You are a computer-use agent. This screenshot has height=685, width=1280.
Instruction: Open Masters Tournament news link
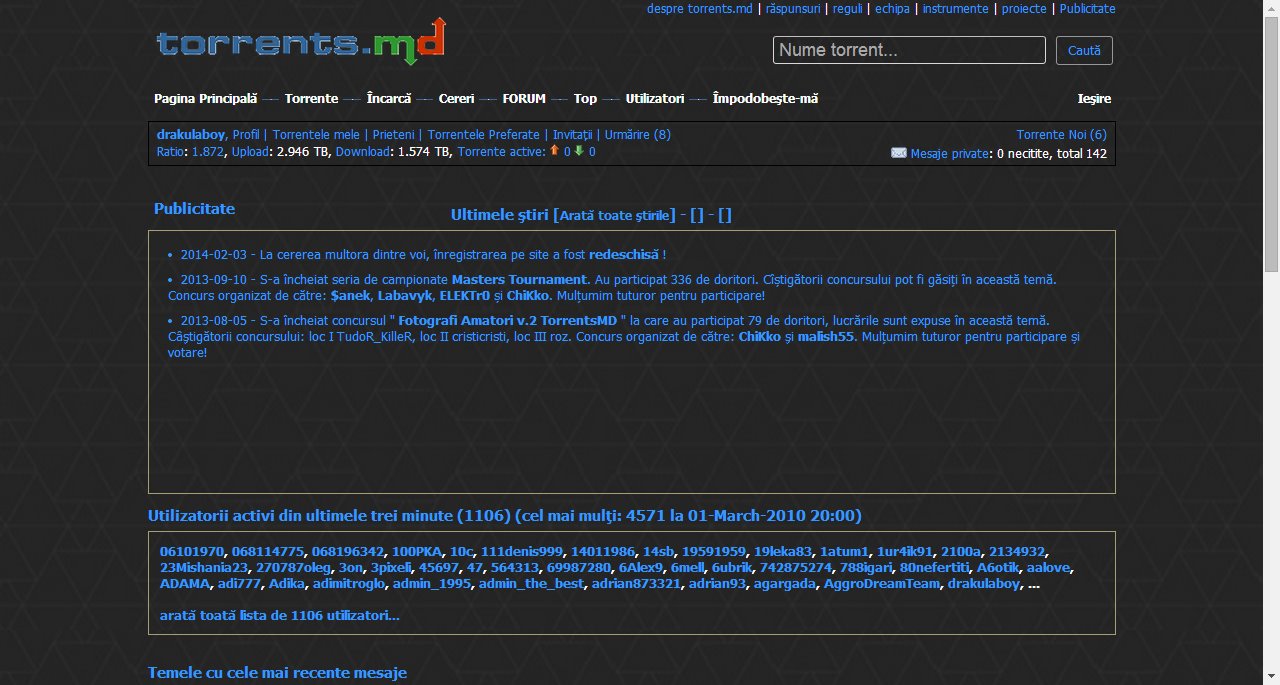tap(519, 280)
